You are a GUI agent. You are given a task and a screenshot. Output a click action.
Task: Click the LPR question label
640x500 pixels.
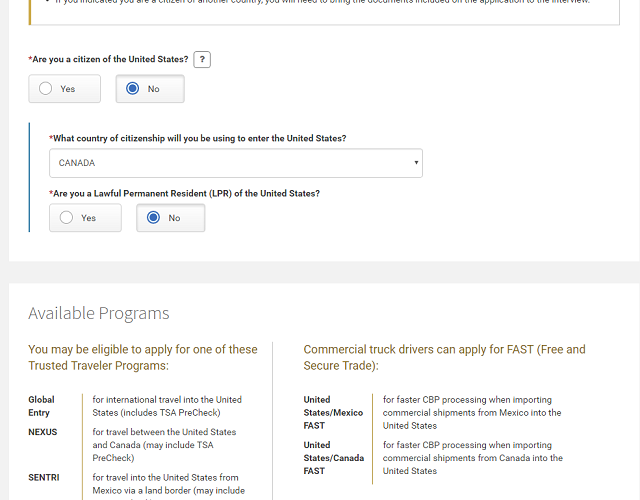pyautogui.click(x=184, y=193)
